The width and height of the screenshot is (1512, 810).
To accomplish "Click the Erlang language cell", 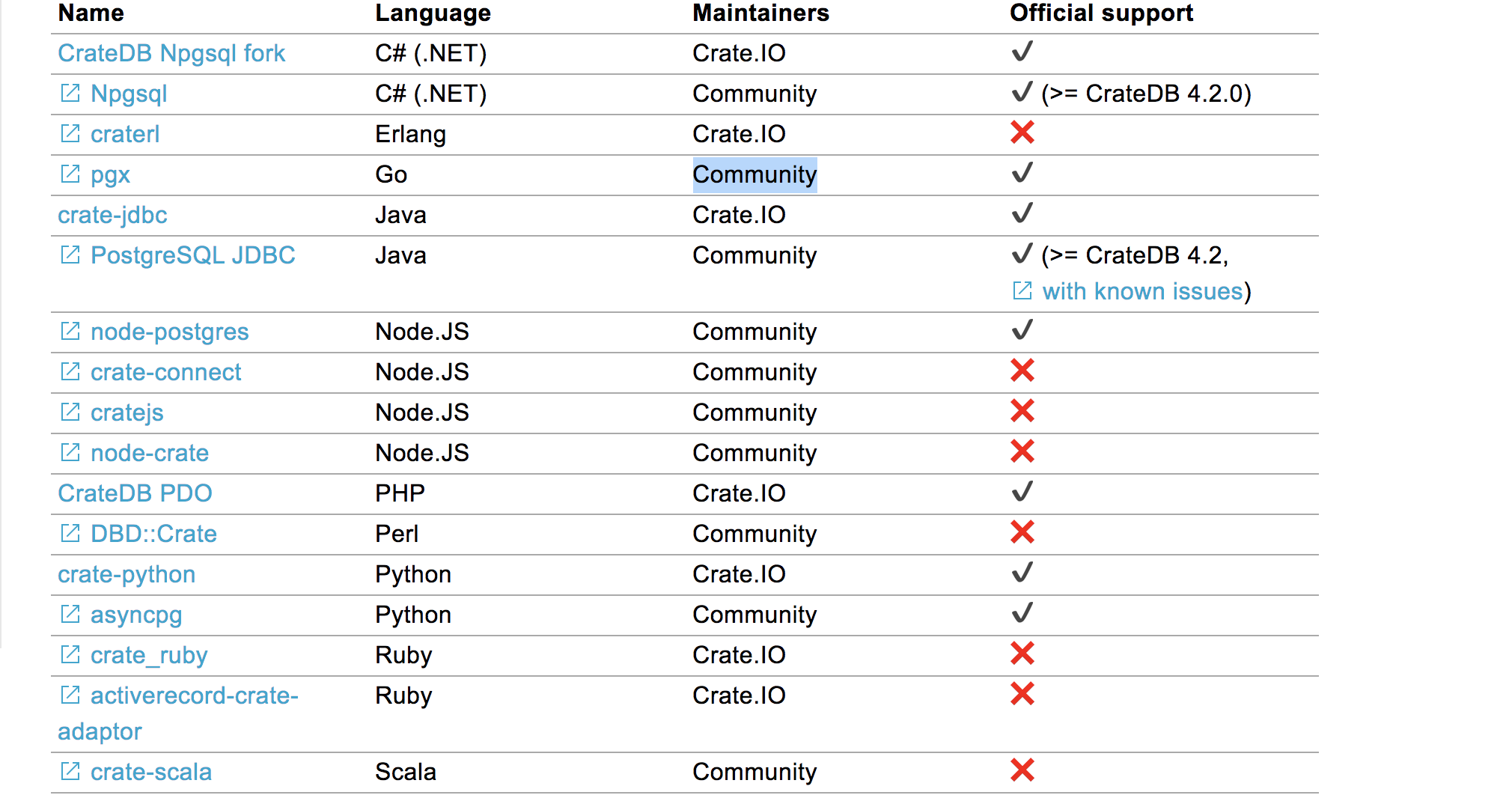I will point(410,135).
